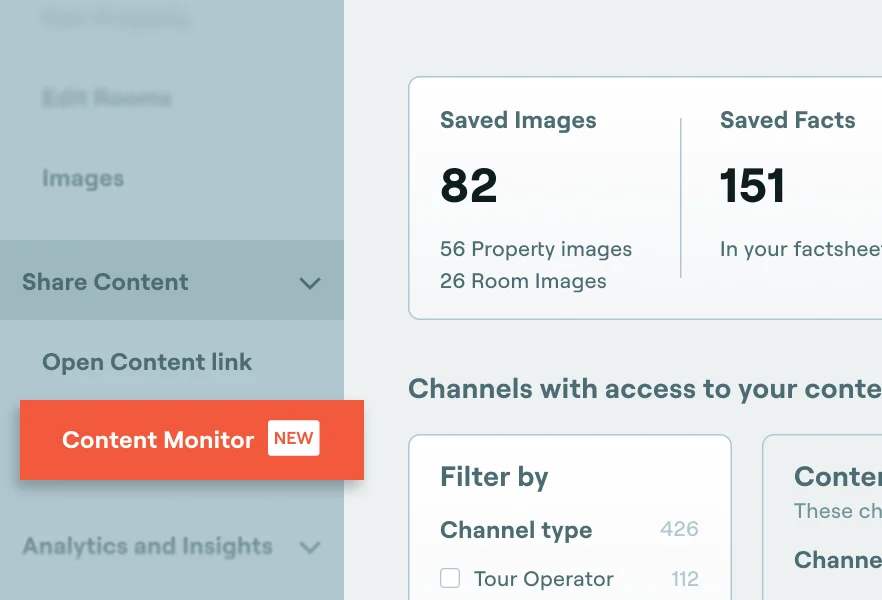This screenshot has height=600, width=882.
Task: Click the Channel type filter heading
Action: point(516,530)
